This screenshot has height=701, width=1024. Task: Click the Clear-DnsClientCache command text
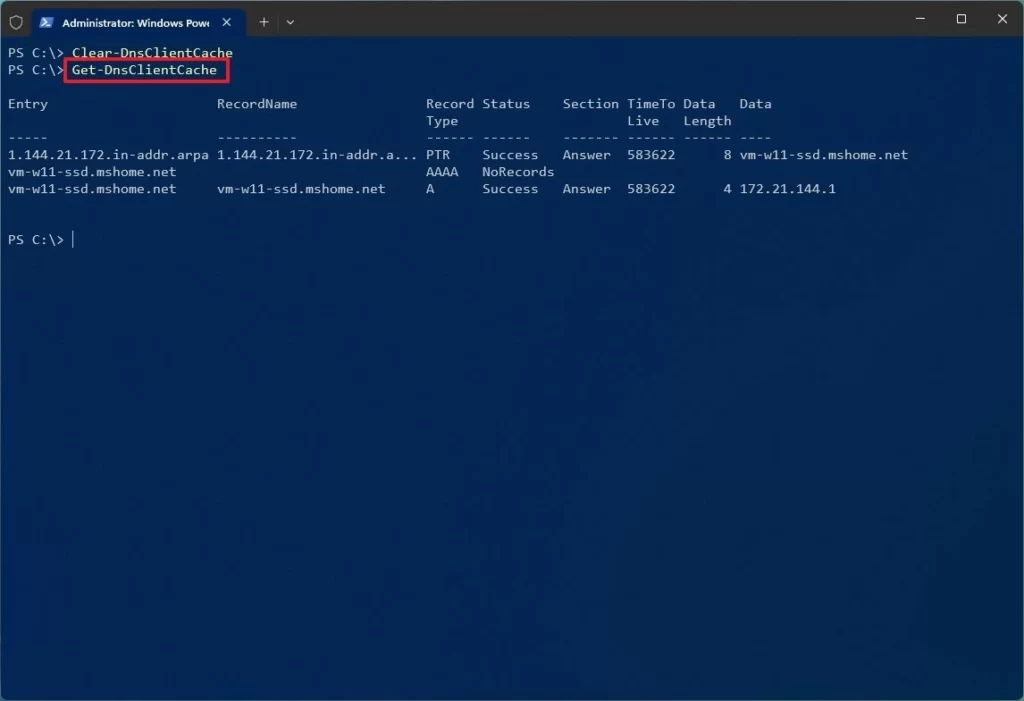[152, 53]
